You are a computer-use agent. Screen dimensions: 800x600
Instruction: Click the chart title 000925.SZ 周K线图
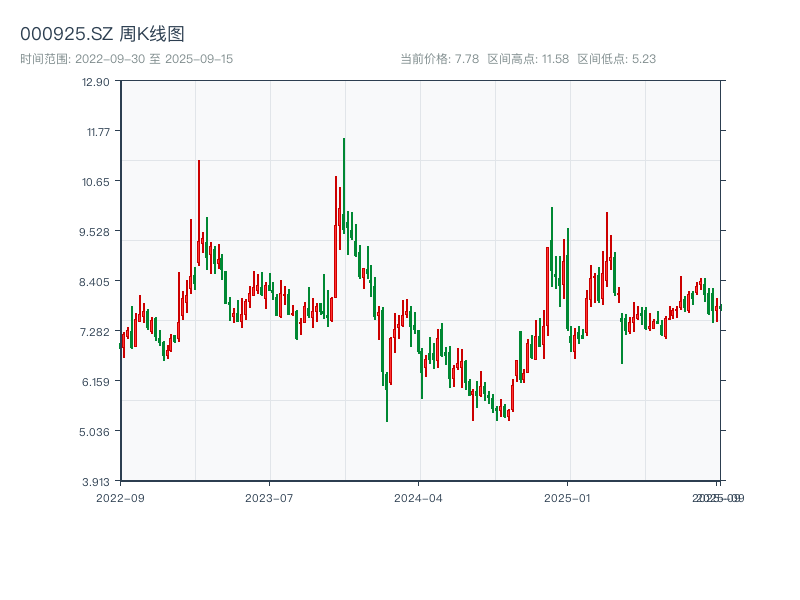[x=102, y=34]
